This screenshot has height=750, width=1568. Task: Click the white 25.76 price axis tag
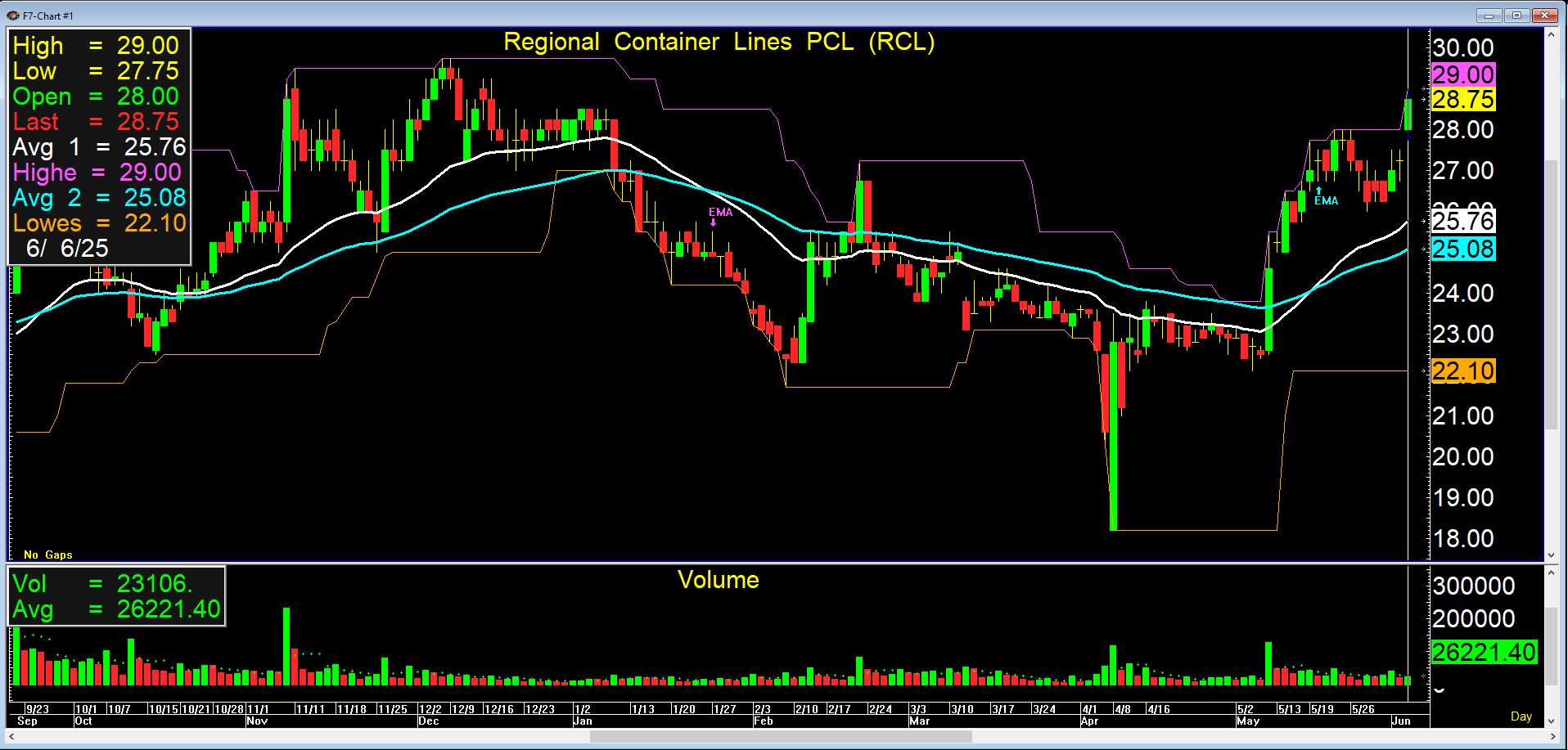[x=1463, y=222]
